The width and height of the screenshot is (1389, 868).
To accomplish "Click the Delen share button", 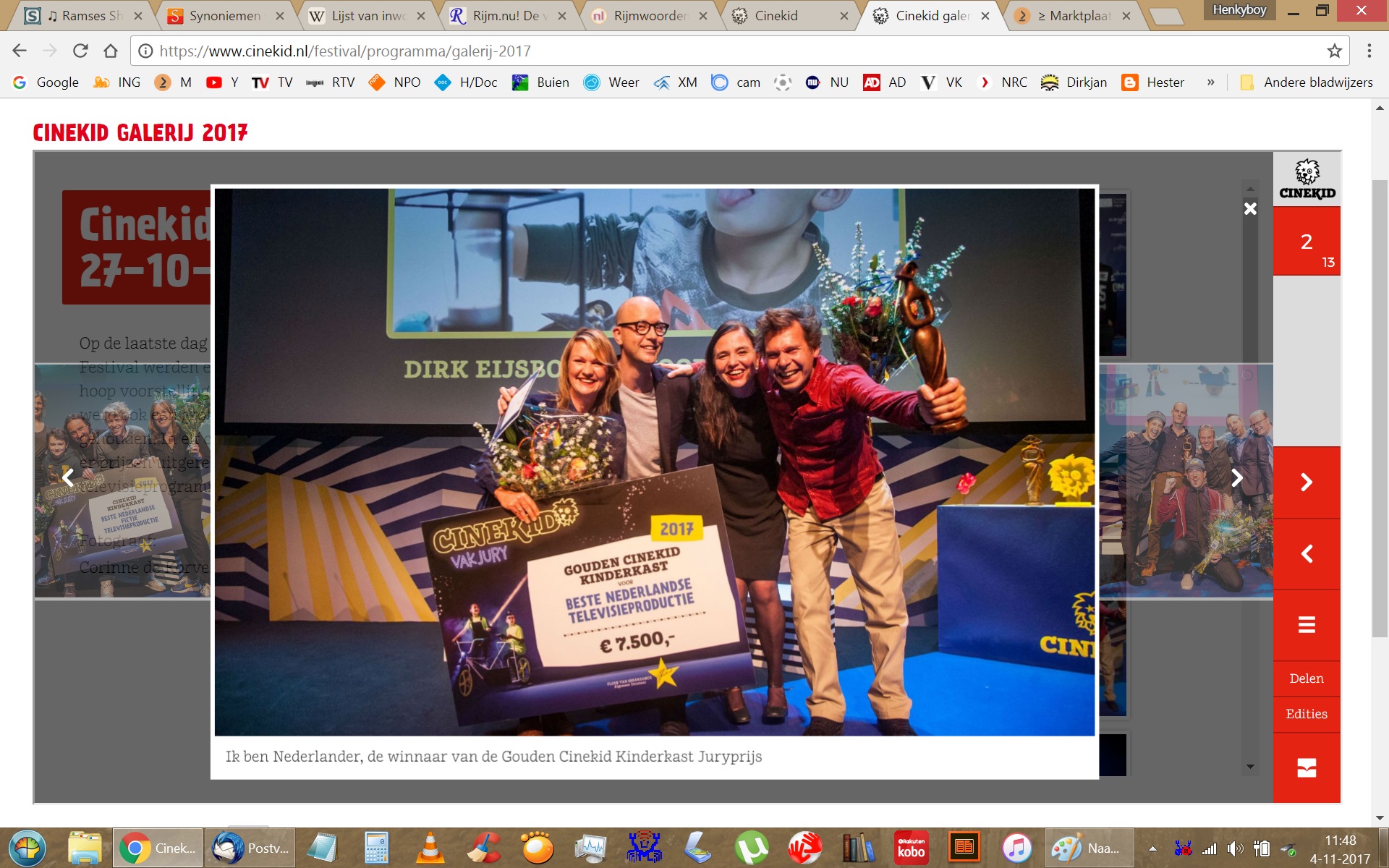I will tap(1307, 678).
